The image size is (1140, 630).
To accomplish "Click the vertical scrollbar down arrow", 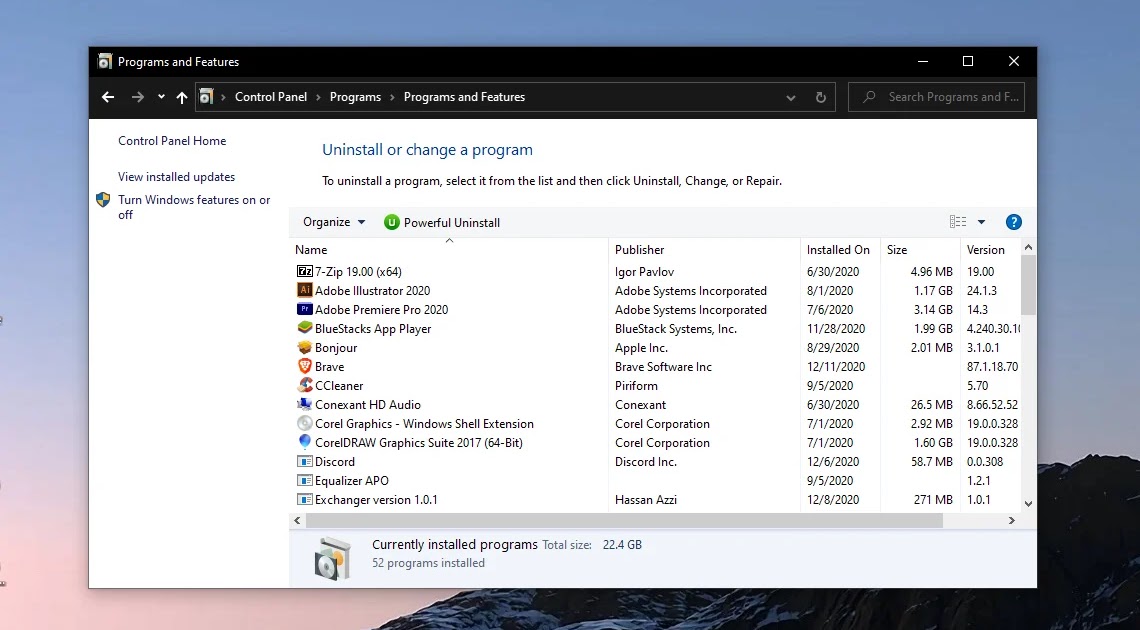I will (1028, 503).
